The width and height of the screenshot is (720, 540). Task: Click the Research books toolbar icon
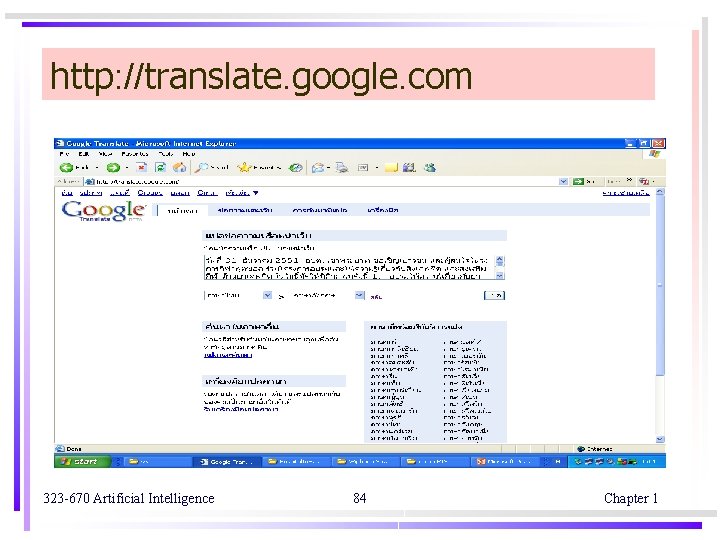click(409, 168)
